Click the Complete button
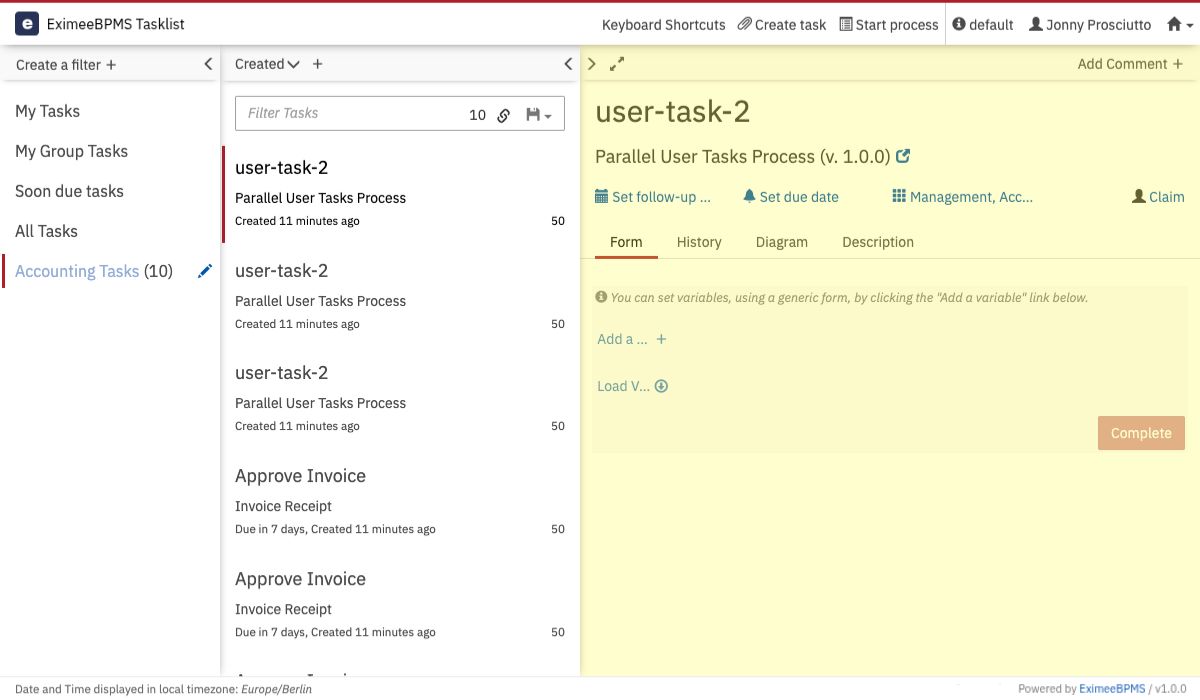The height and width of the screenshot is (700, 1200). [x=1141, y=433]
